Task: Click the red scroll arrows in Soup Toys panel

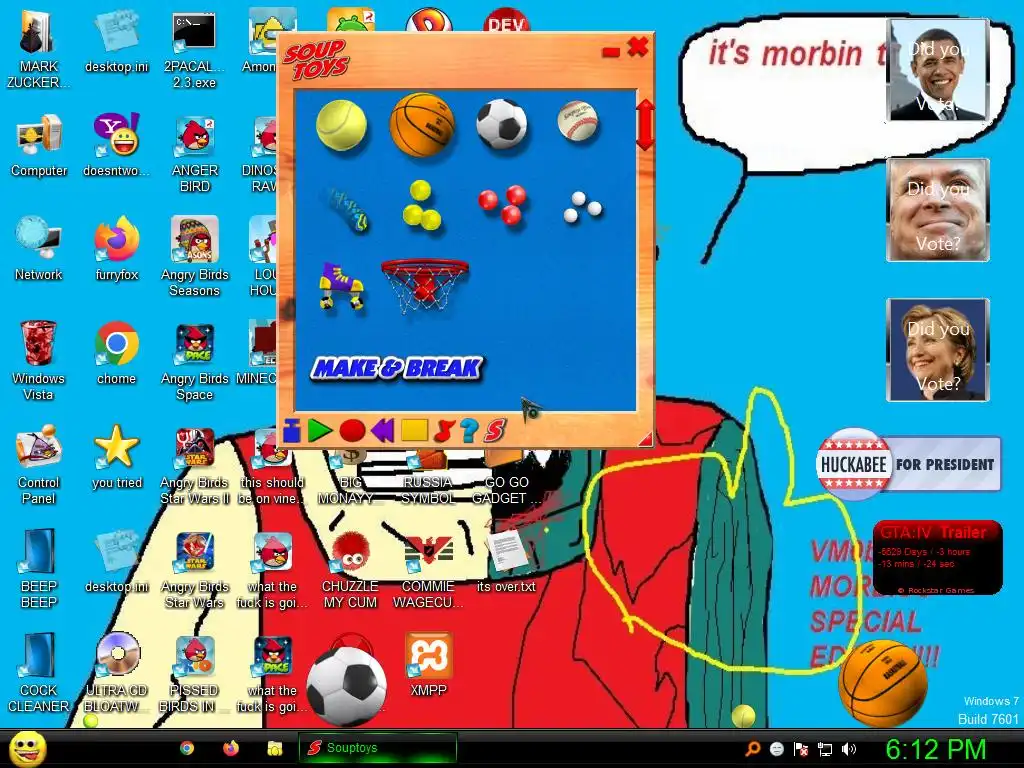Action: coord(645,124)
